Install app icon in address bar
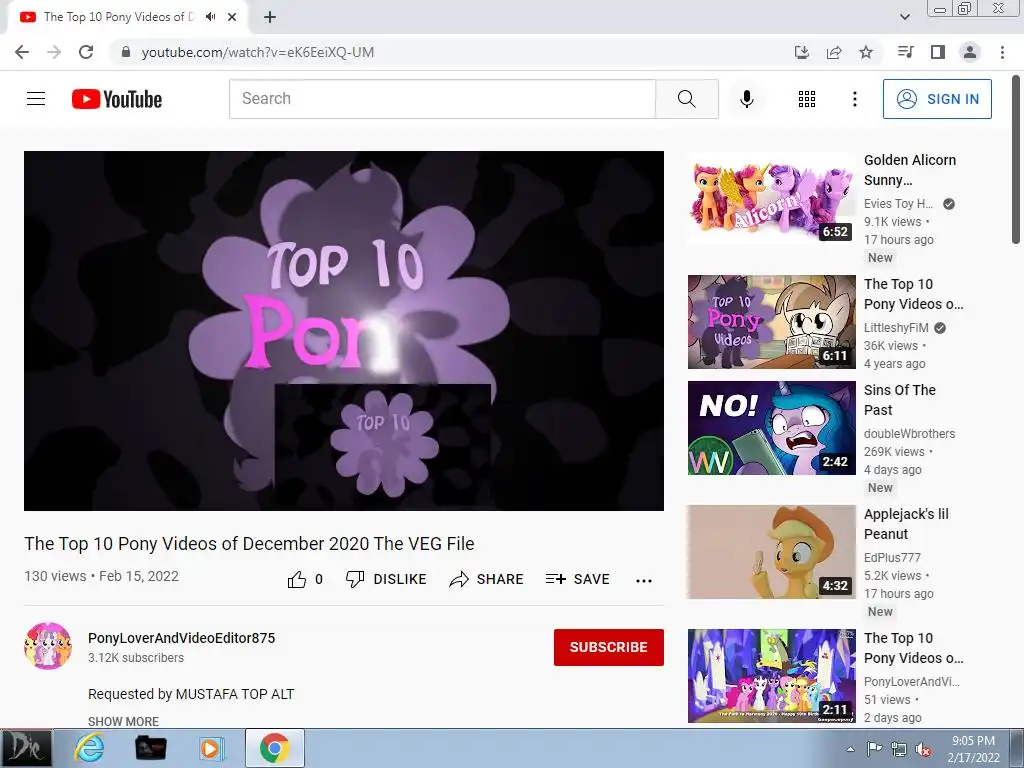The height and width of the screenshot is (768, 1024). coord(802,52)
